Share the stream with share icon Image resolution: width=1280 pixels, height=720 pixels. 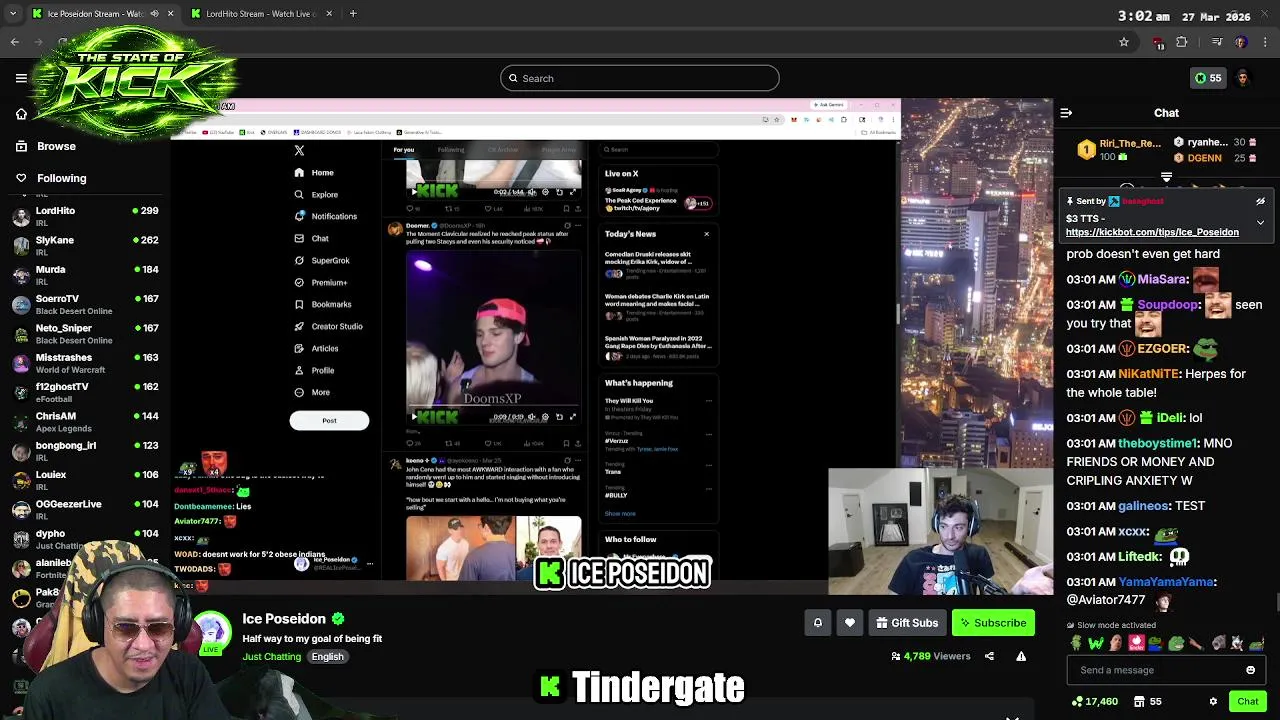[989, 656]
